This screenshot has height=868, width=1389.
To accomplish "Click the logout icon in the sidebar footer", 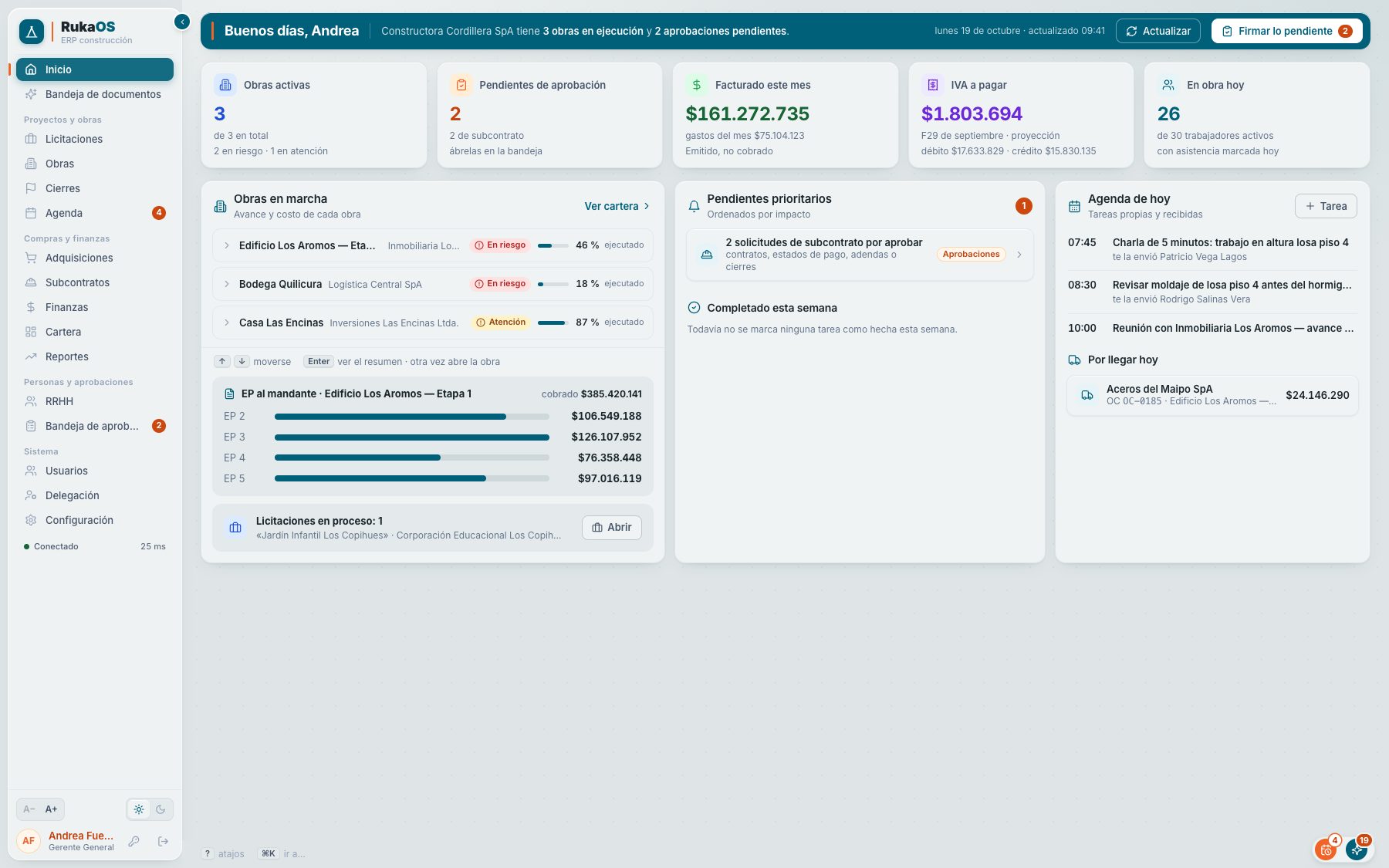I will pos(163,841).
